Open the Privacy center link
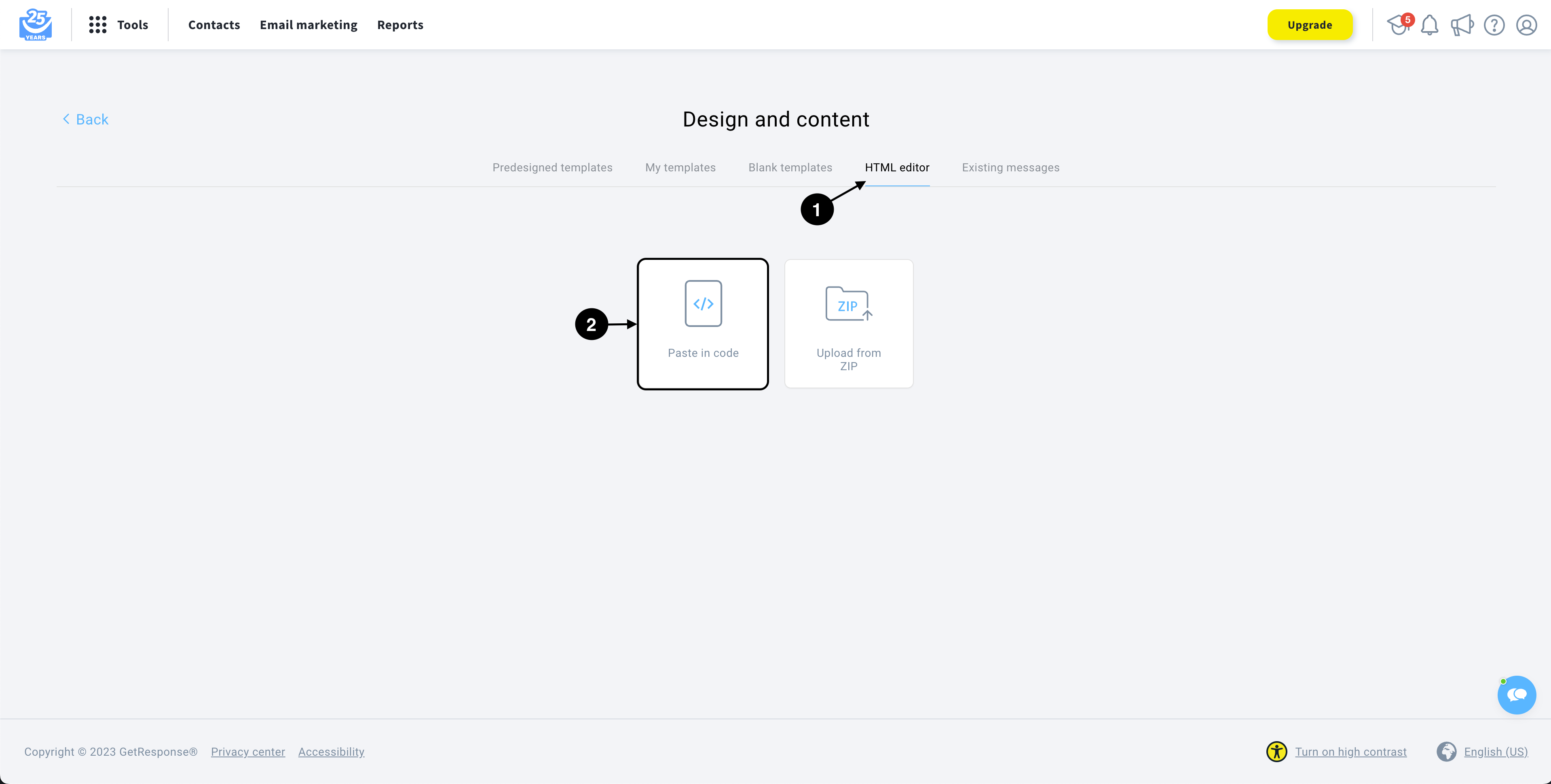Screen dimensions: 1551x784 (247, 752)
